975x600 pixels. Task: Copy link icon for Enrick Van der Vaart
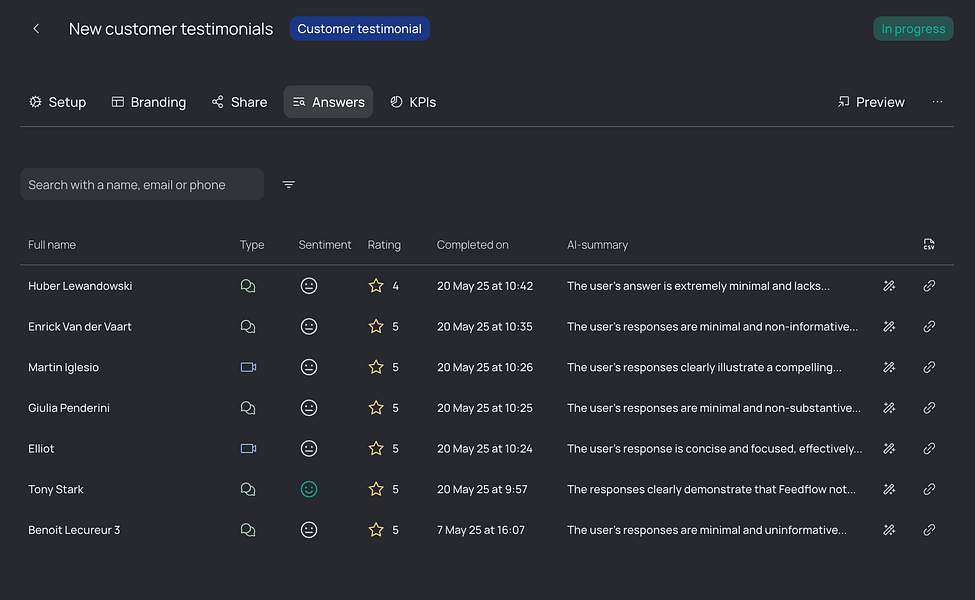pos(929,327)
